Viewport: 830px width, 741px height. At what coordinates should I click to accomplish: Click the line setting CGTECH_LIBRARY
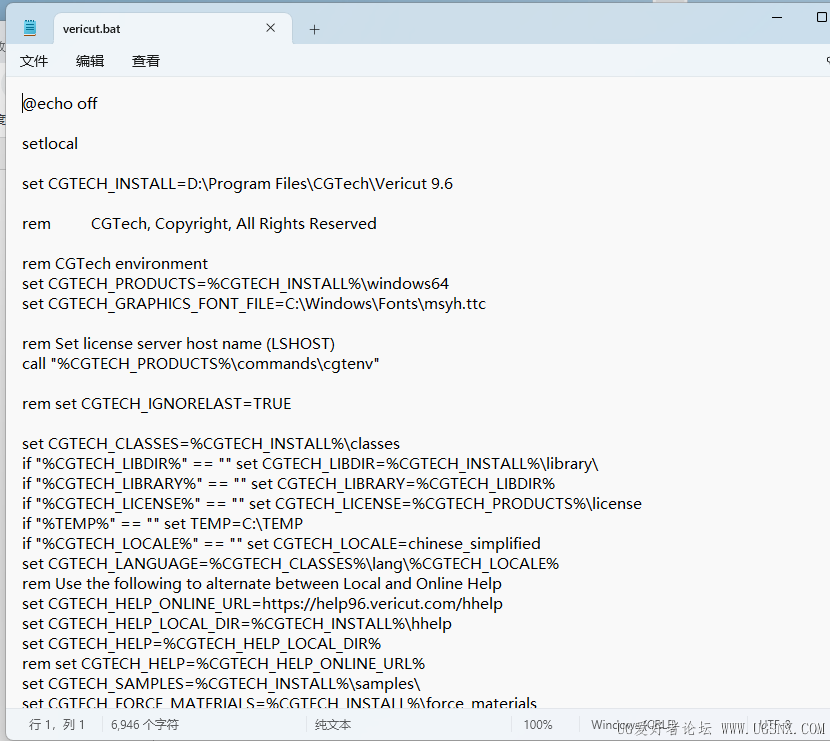288,484
